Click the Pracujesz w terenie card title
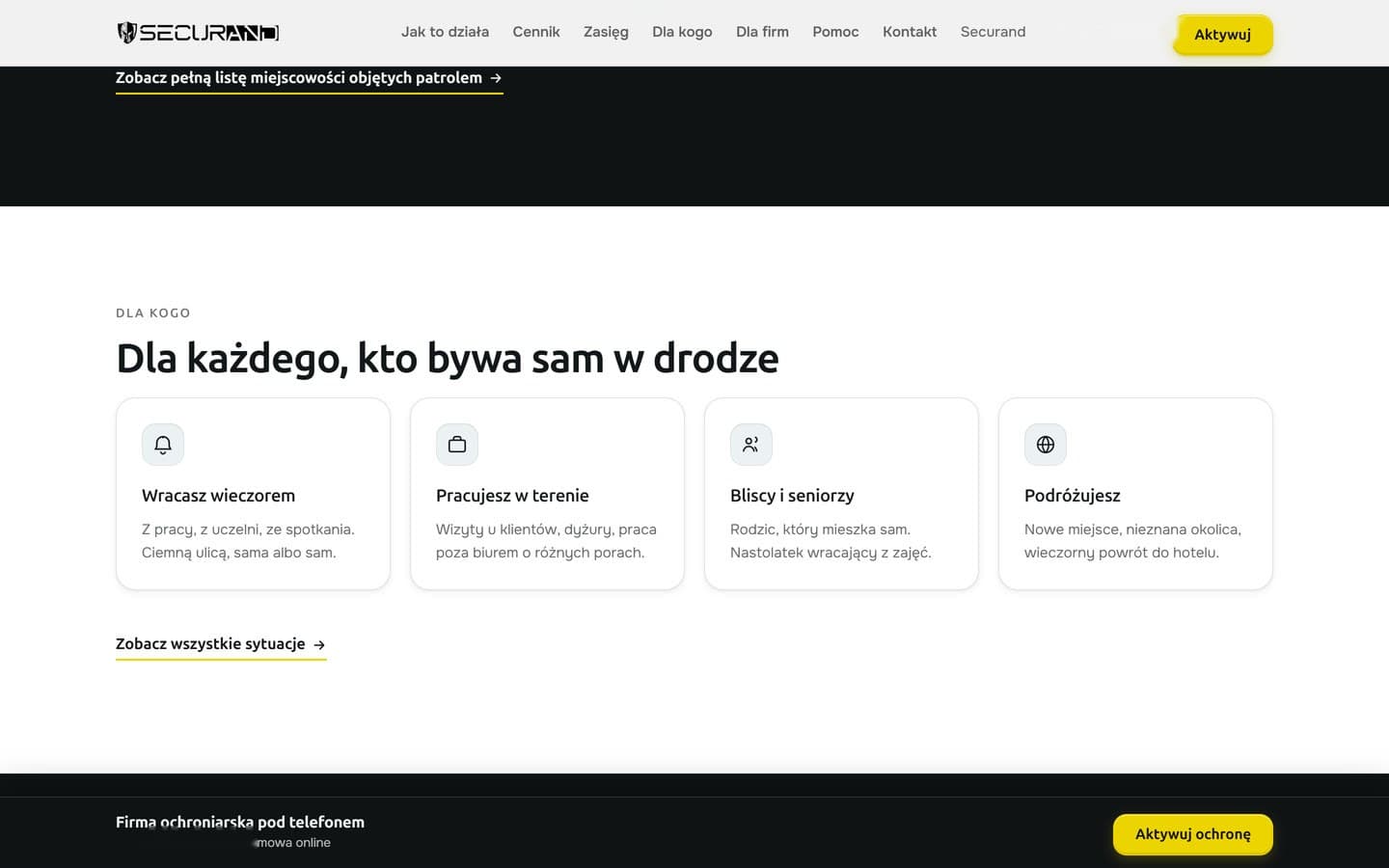The width and height of the screenshot is (1389, 868). [x=512, y=496]
